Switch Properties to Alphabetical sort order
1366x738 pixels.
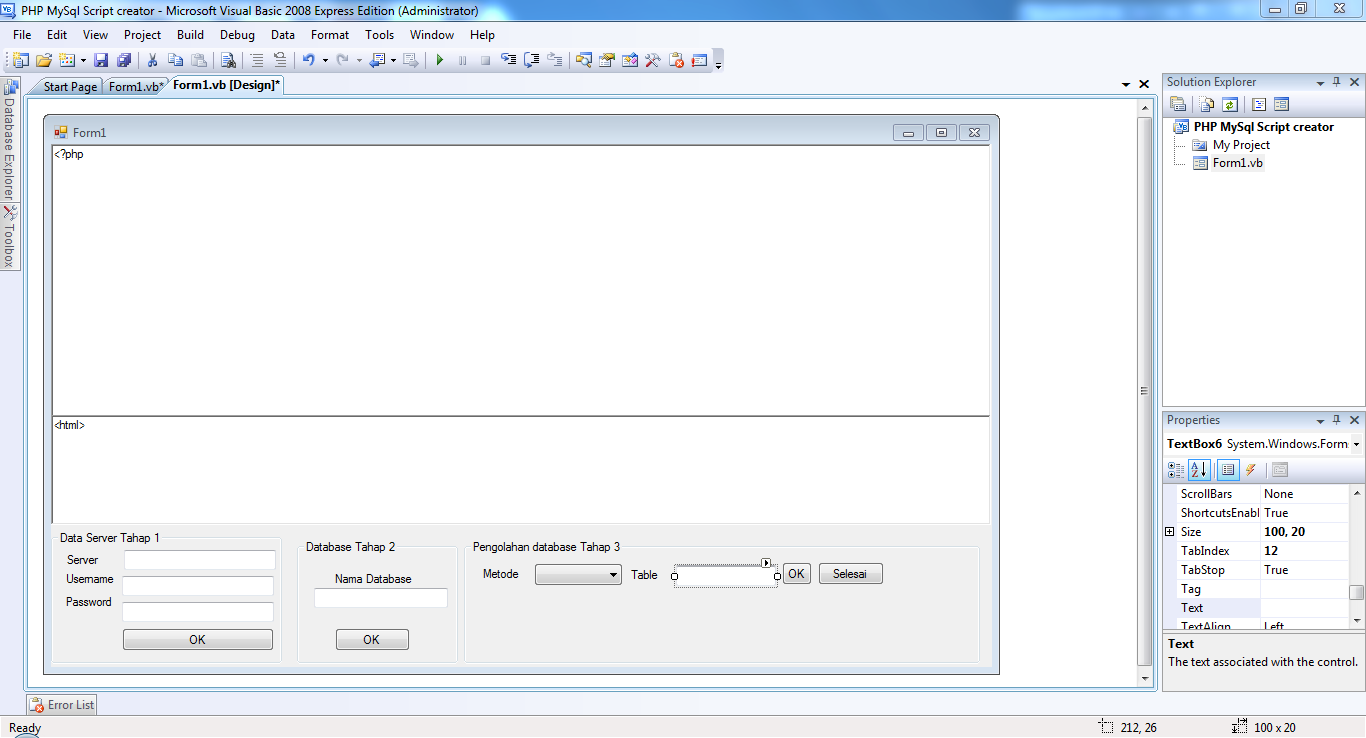1197,470
